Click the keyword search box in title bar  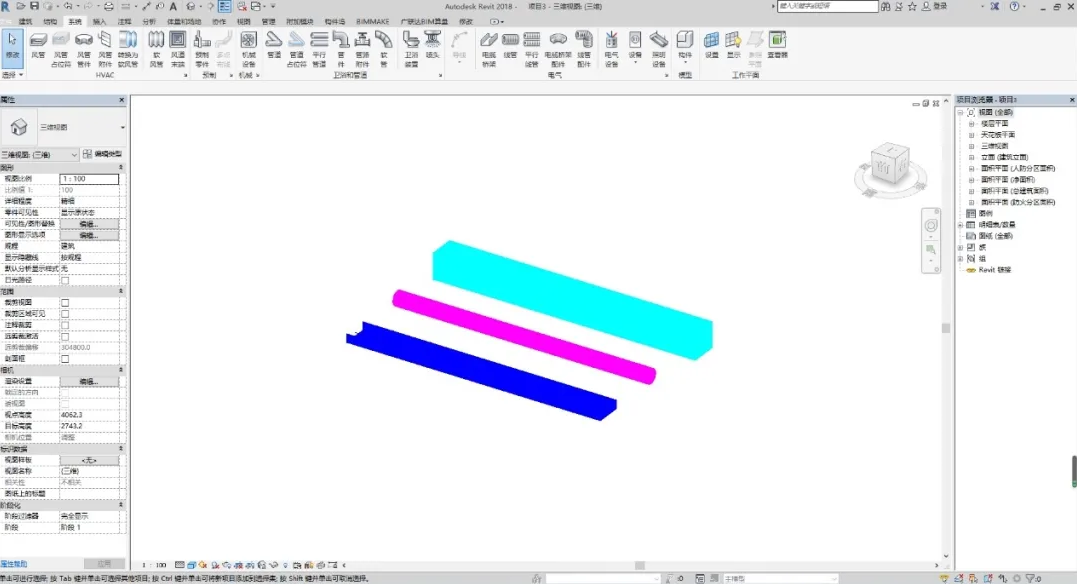coord(828,6)
